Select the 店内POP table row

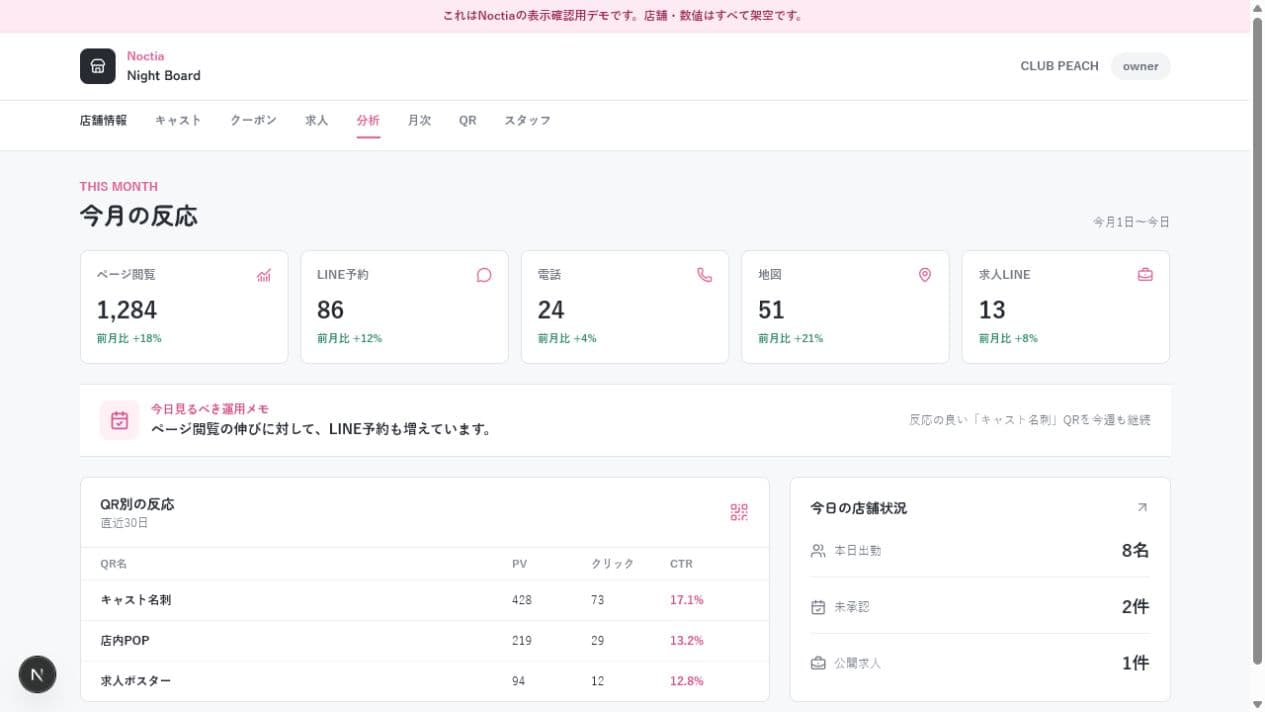[x=425, y=640]
